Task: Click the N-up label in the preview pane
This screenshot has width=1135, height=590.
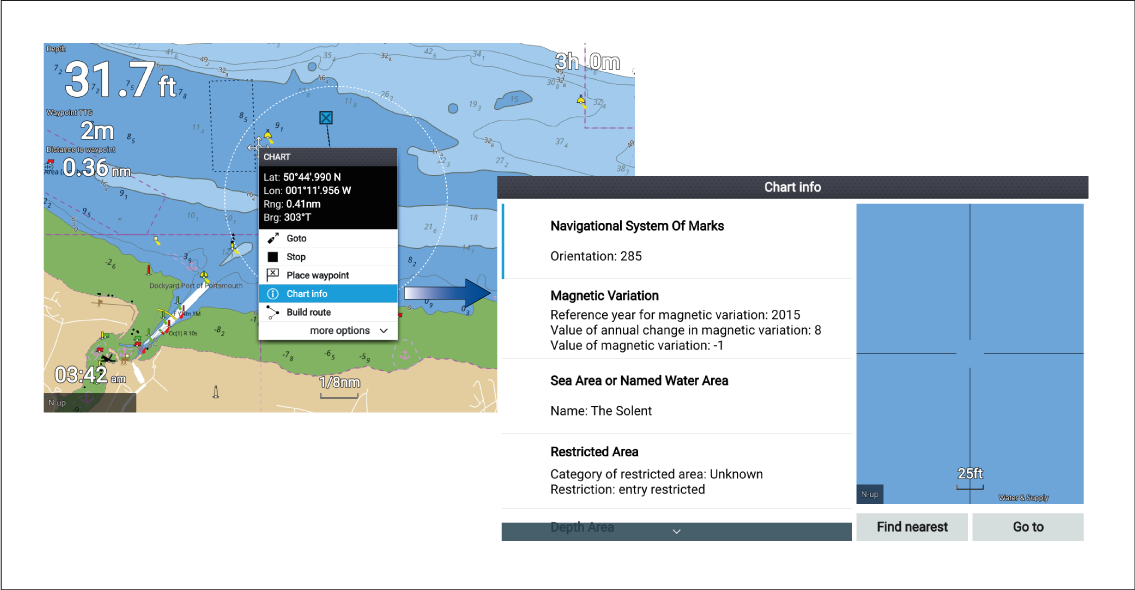Action: (x=869, y=494)
